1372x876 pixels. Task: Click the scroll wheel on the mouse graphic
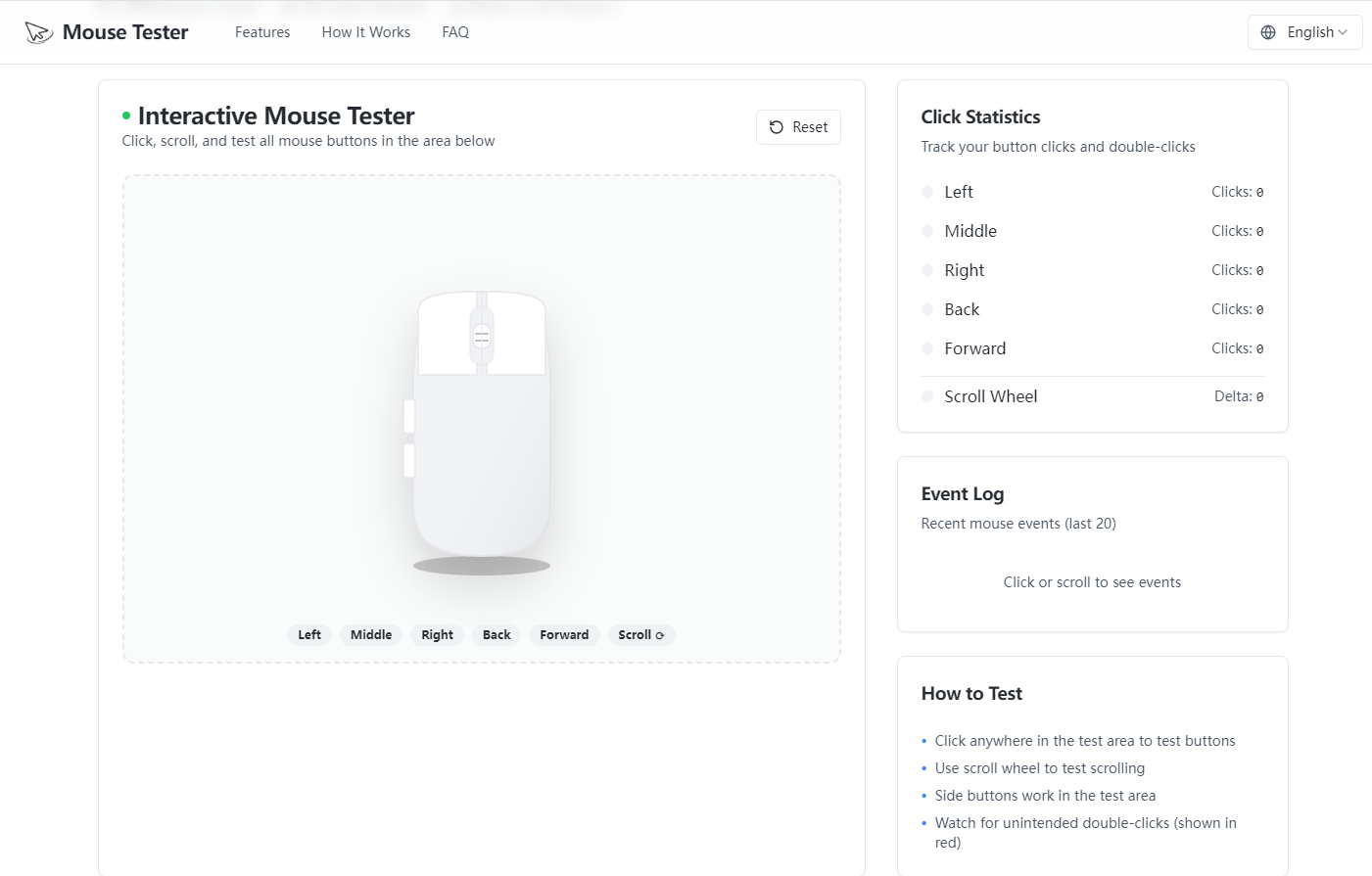point(482,335)
